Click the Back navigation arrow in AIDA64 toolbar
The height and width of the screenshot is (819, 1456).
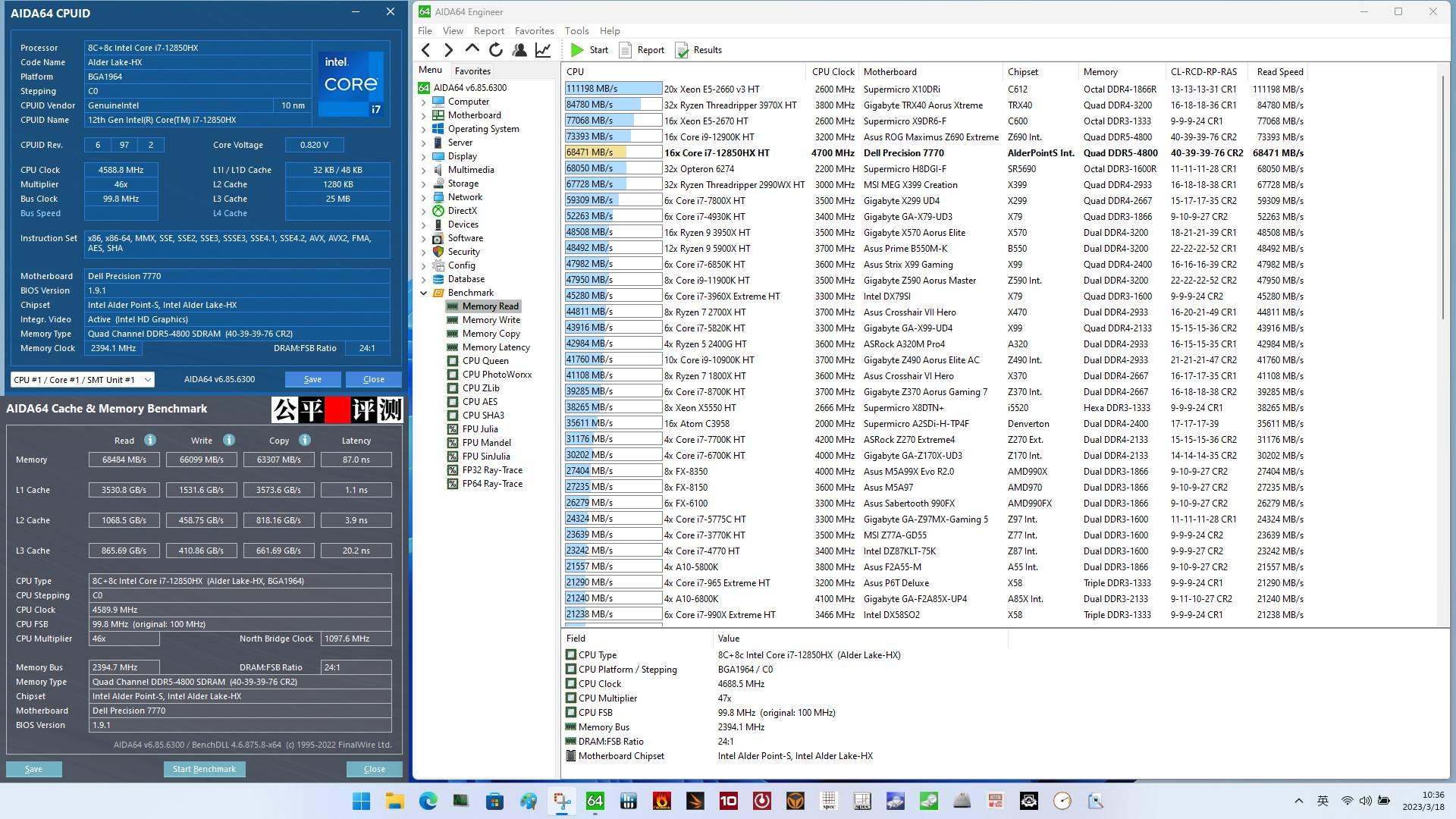426,50
